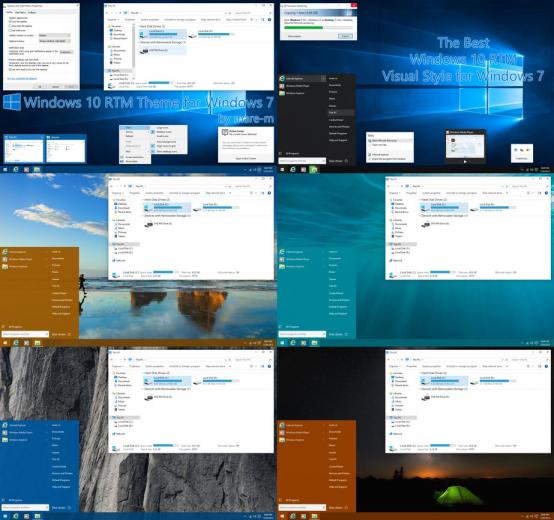Screen dimensions: 554x520
Task: Open the Taskbar buttons dropdown
Action: (x=54, y=41)
